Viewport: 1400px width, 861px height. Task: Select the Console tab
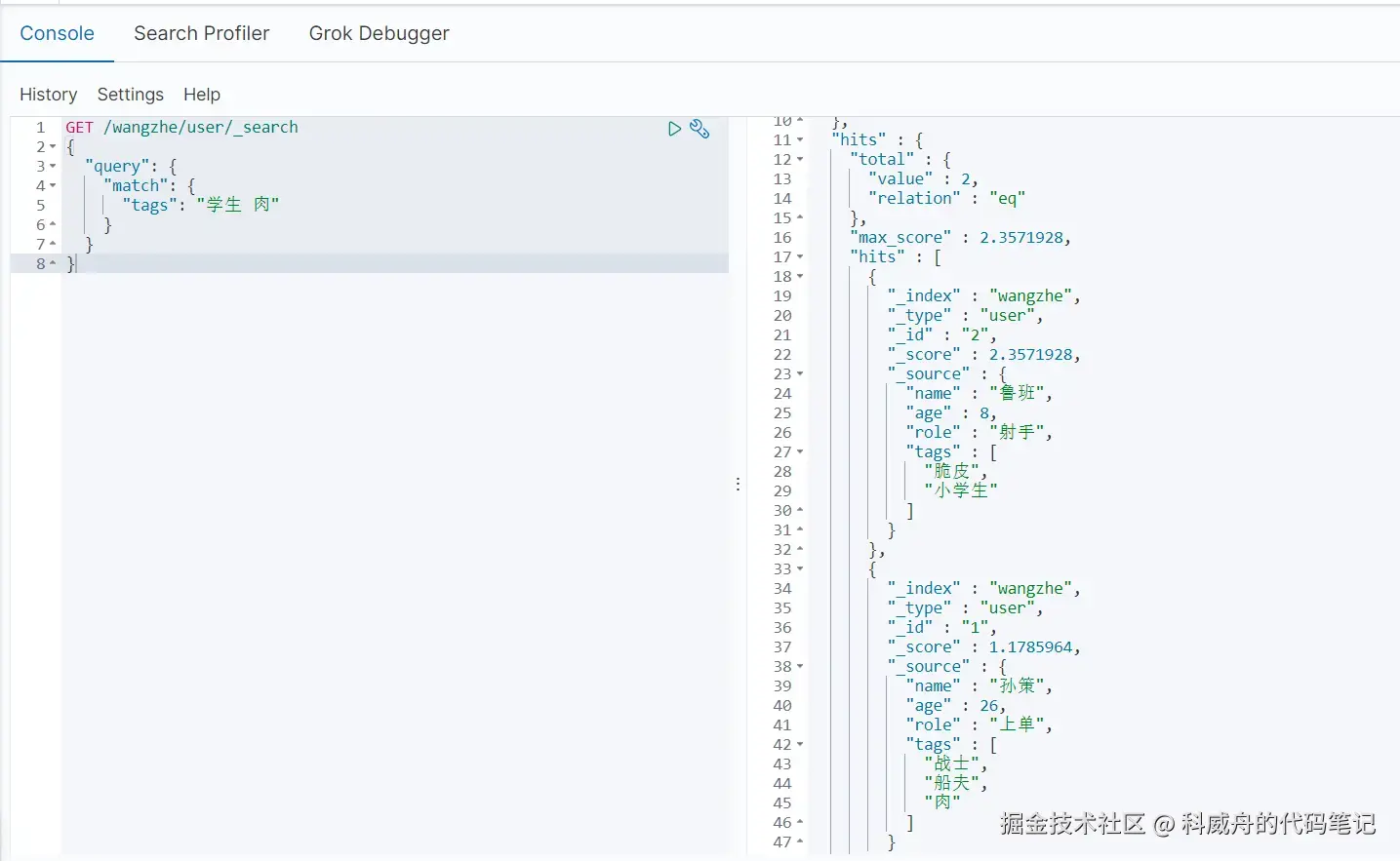[57, 33]
